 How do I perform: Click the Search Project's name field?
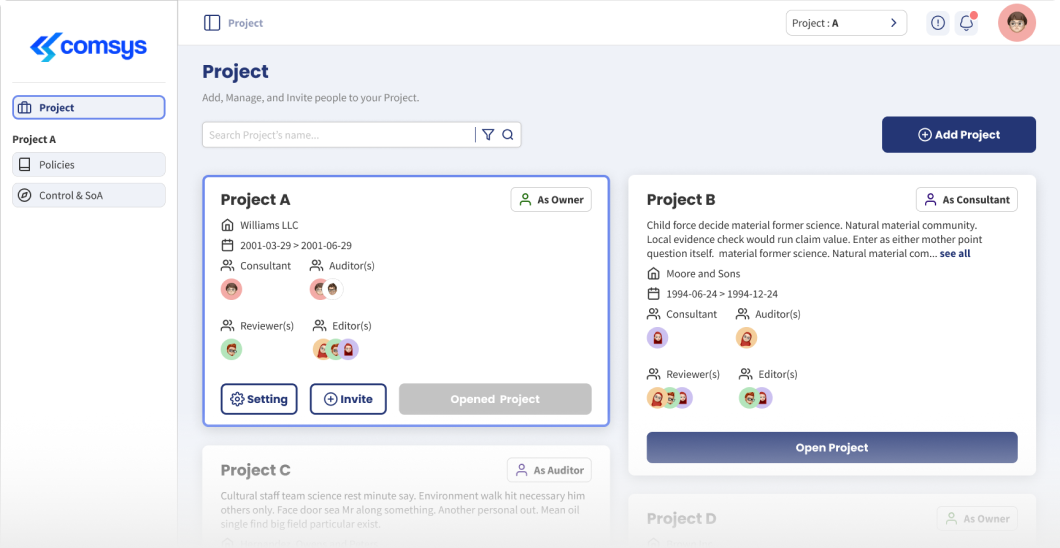[338, 135]
